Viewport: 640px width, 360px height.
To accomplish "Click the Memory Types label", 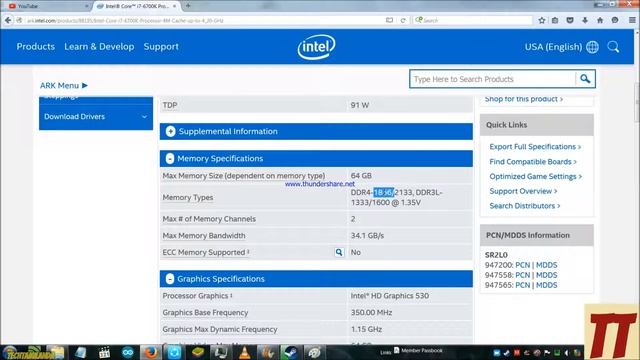I will pyautogui.click(x=188, y=198).
